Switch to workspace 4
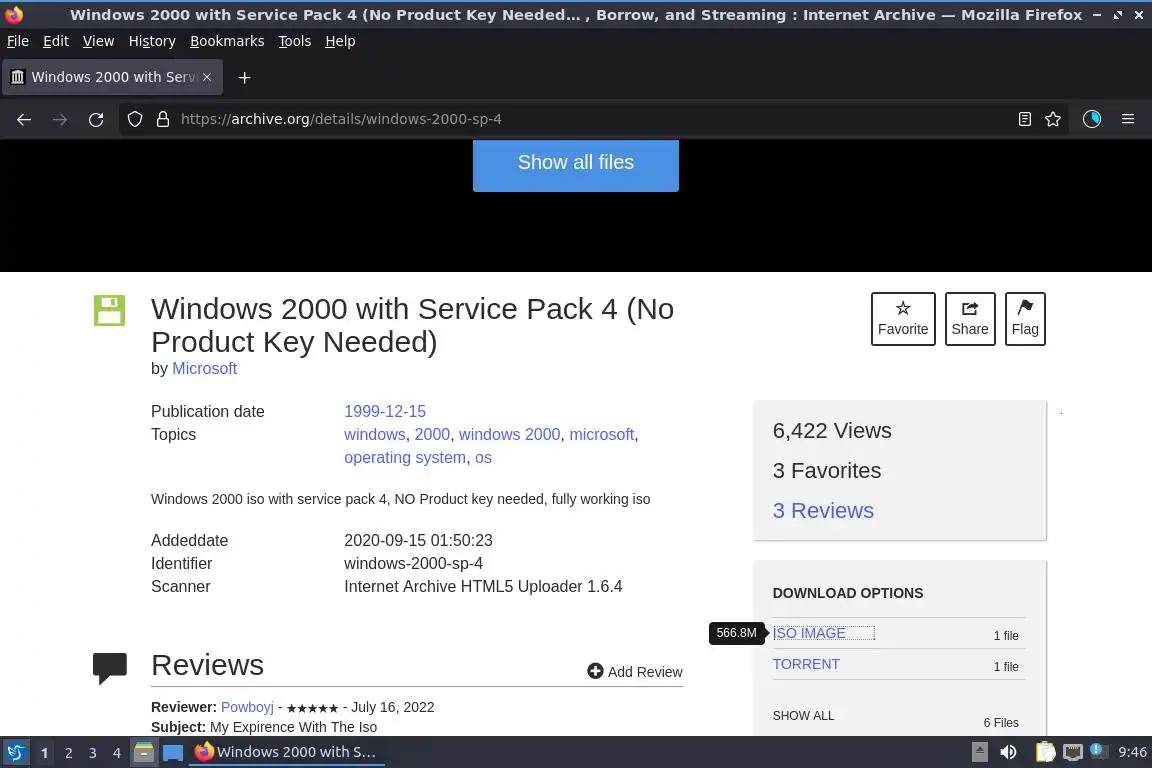1152x768 pixels. [117, 753]
